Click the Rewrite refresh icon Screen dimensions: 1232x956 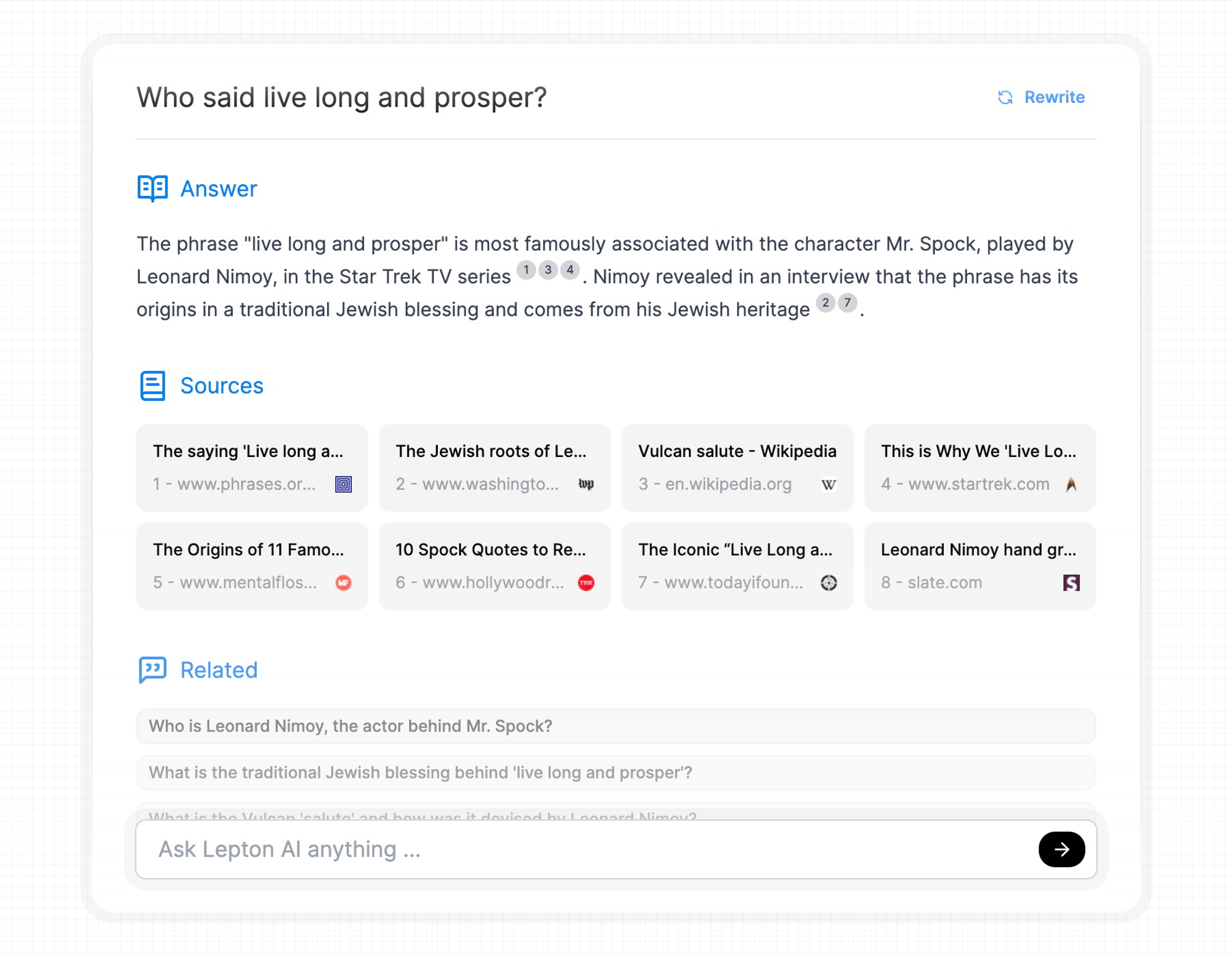click(1005, 97)
